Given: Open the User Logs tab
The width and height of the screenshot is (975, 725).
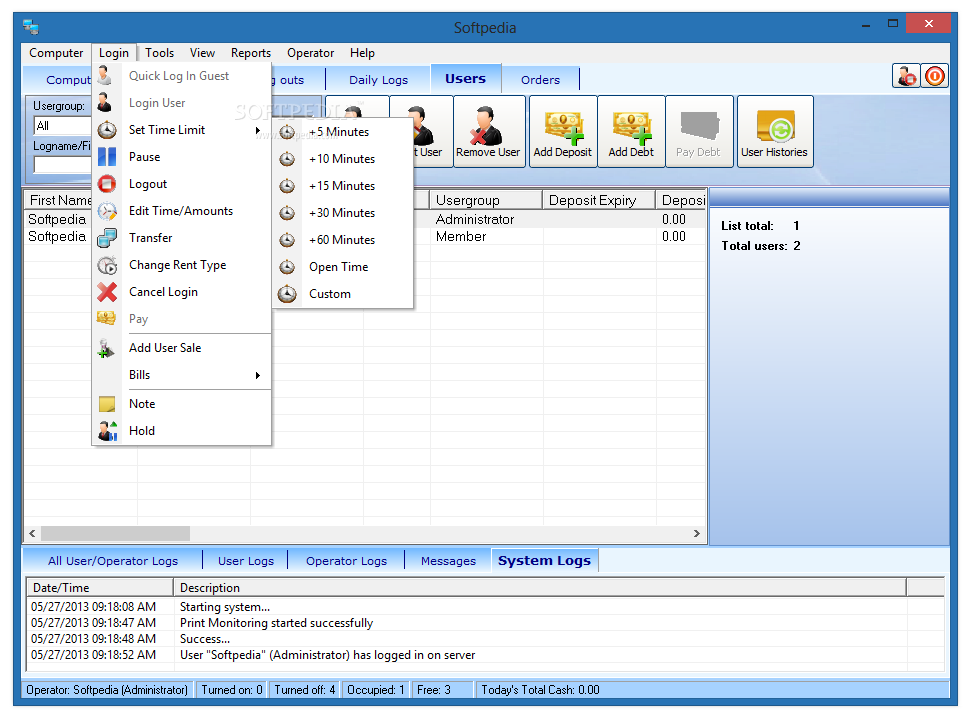Looking at the screenshot, I should [246, 561].
